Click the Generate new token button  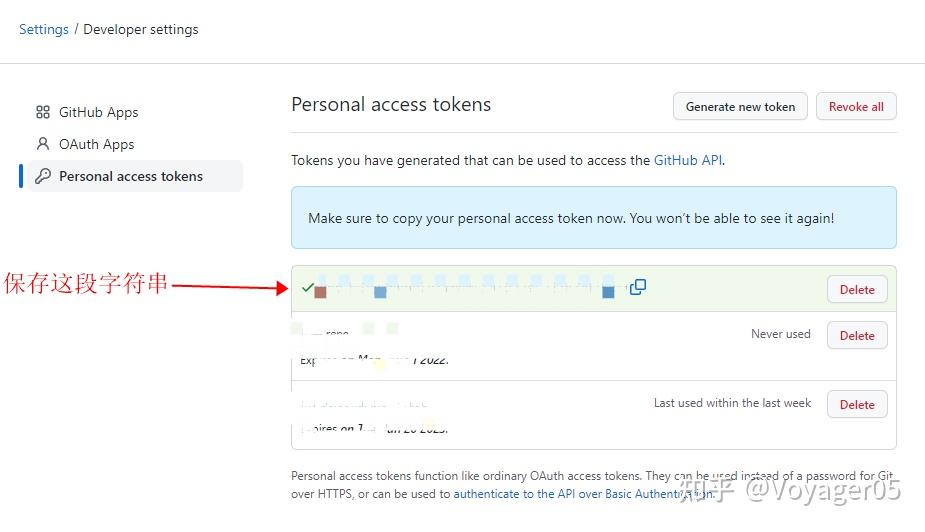coord(740,107)
